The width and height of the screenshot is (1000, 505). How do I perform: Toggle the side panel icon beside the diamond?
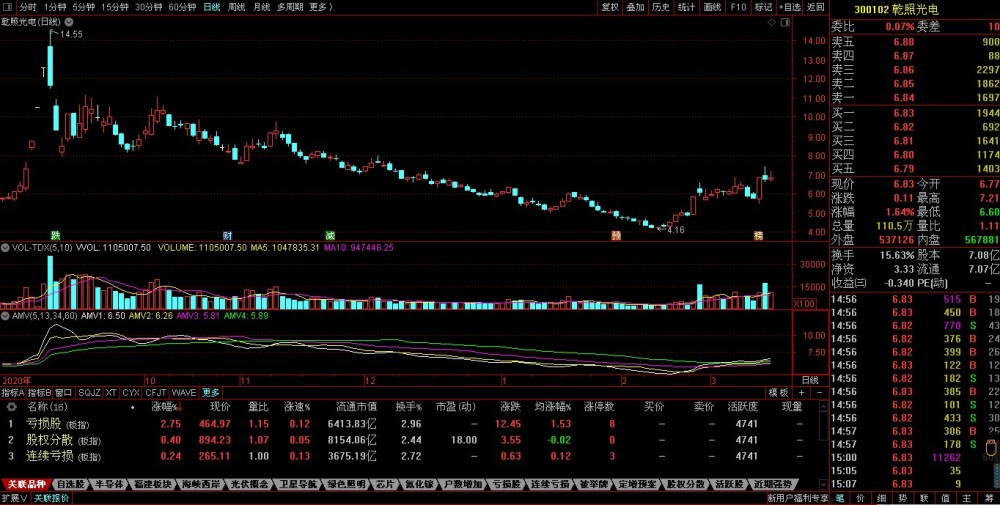pos(785,22)
